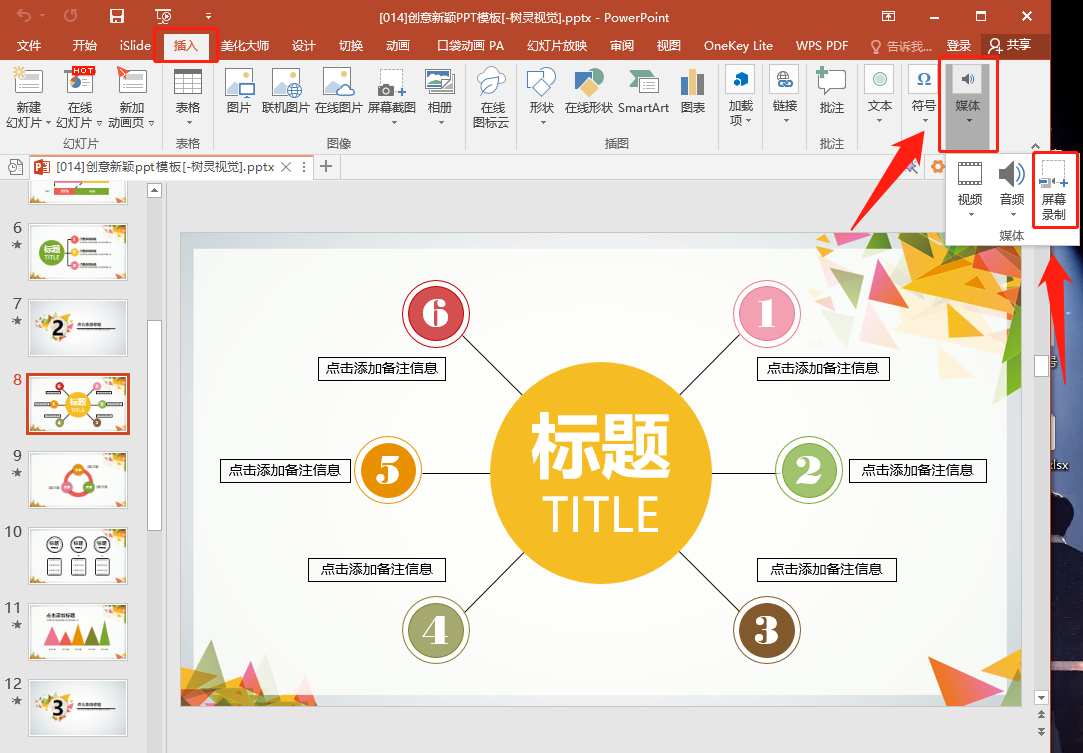Expand the 新建幻灯片 dropdown arrow

[48, 123]
